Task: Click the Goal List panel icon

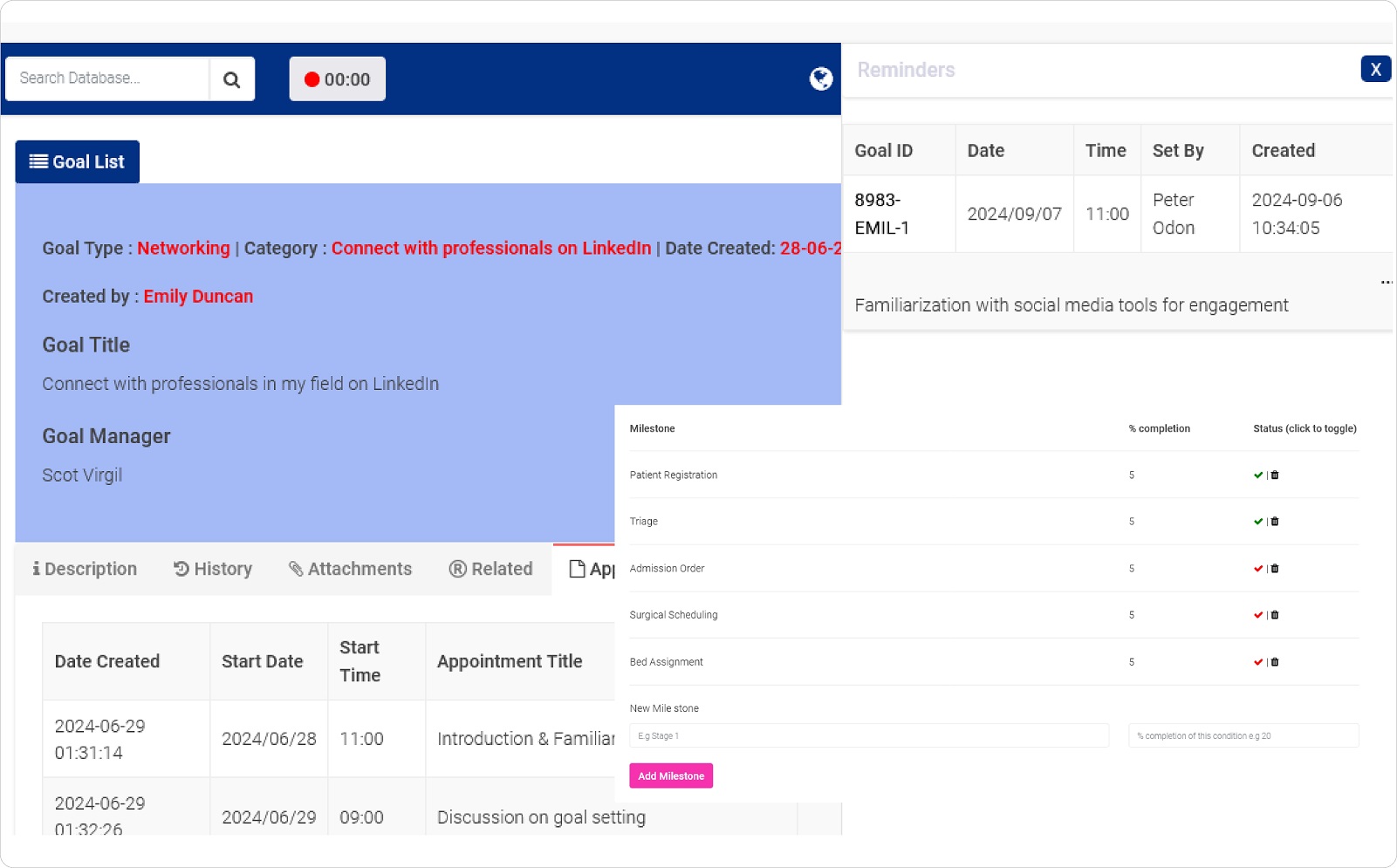Action: (36, 161)
